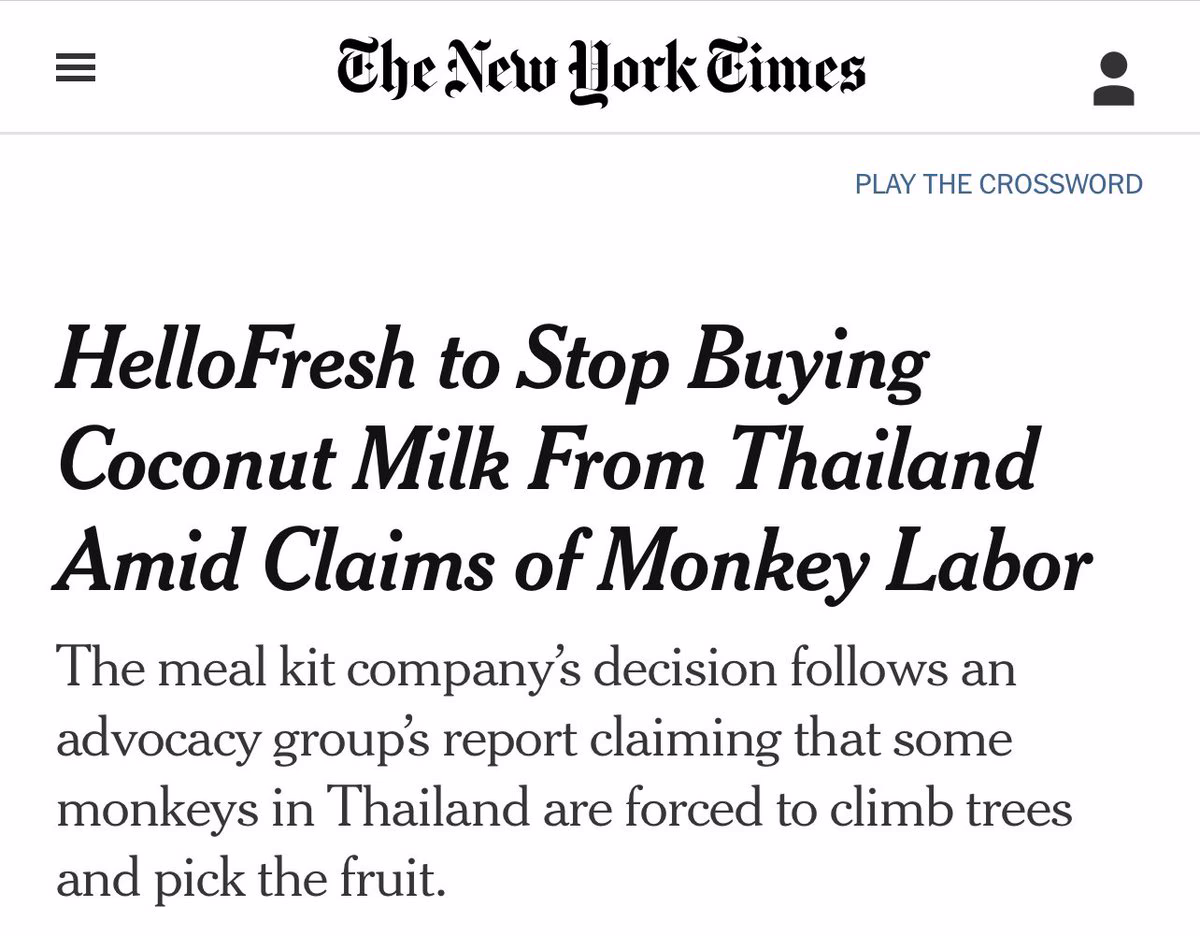Click summary line starting monkeys in Thailand
1200x936 pixels.
[564, 808]
